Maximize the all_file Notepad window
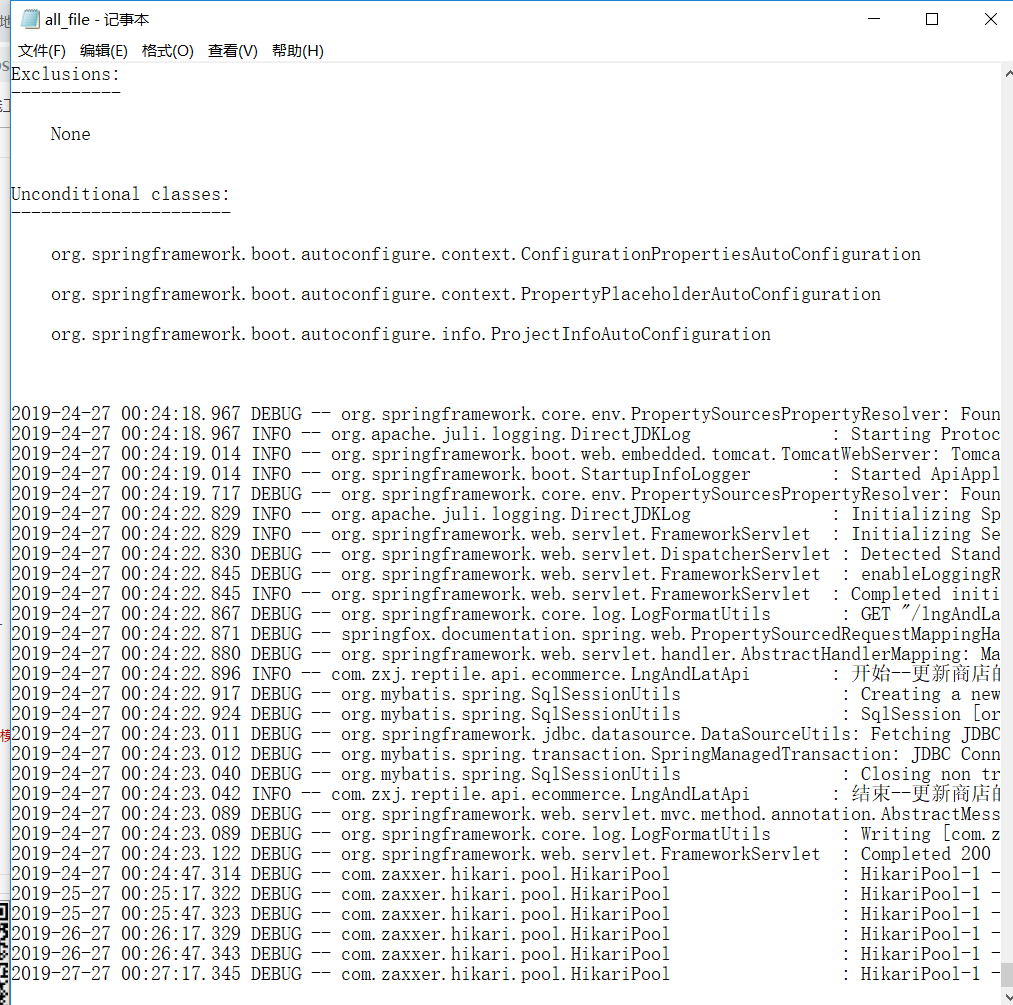Screen dimensions: 1013x1005 pos(931,18)
